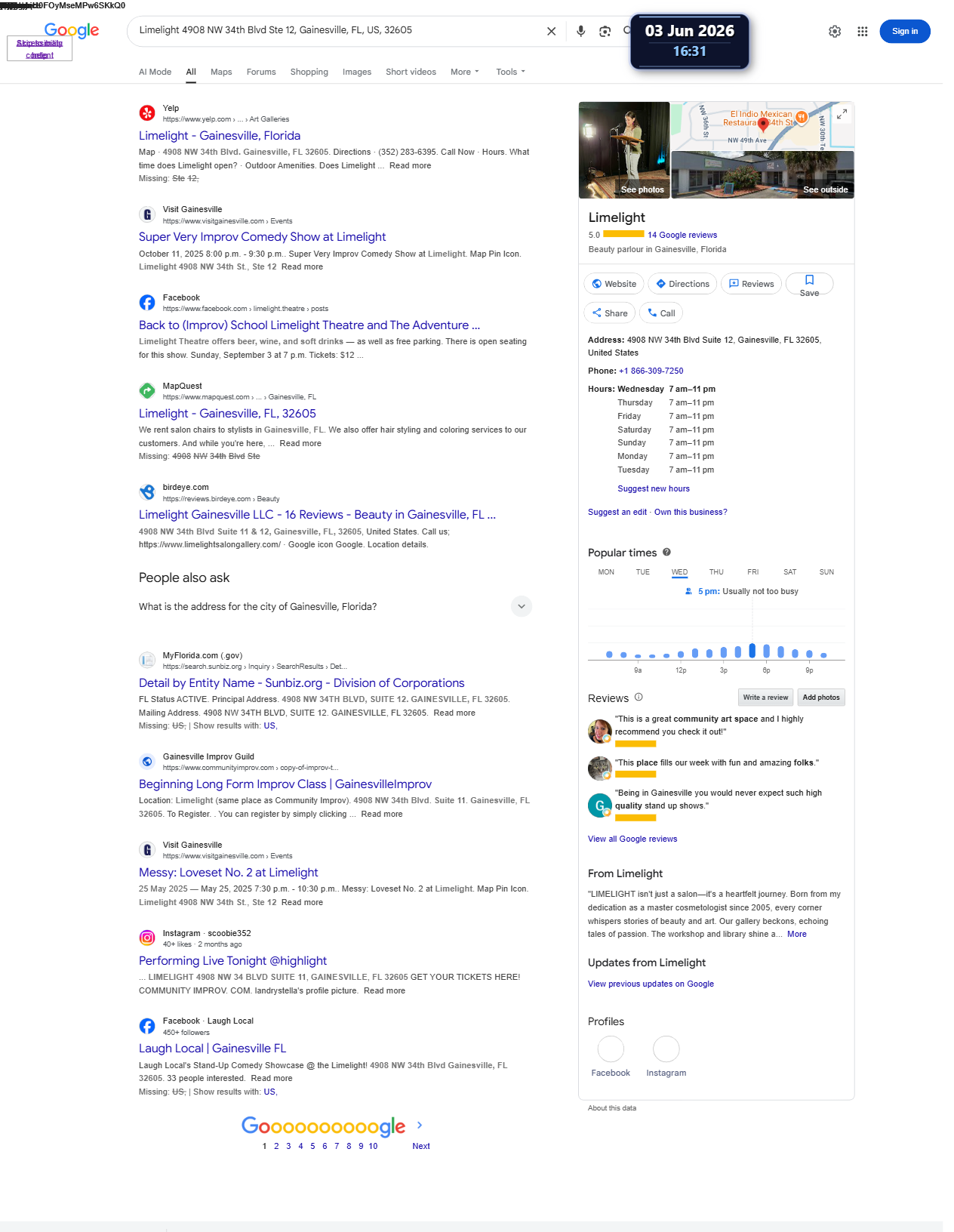Image resolution: width=954 pixels, height=1232 pixels.
Task: Click the Instagram favicon for the scoobie352 result
Action: (147, 938)
